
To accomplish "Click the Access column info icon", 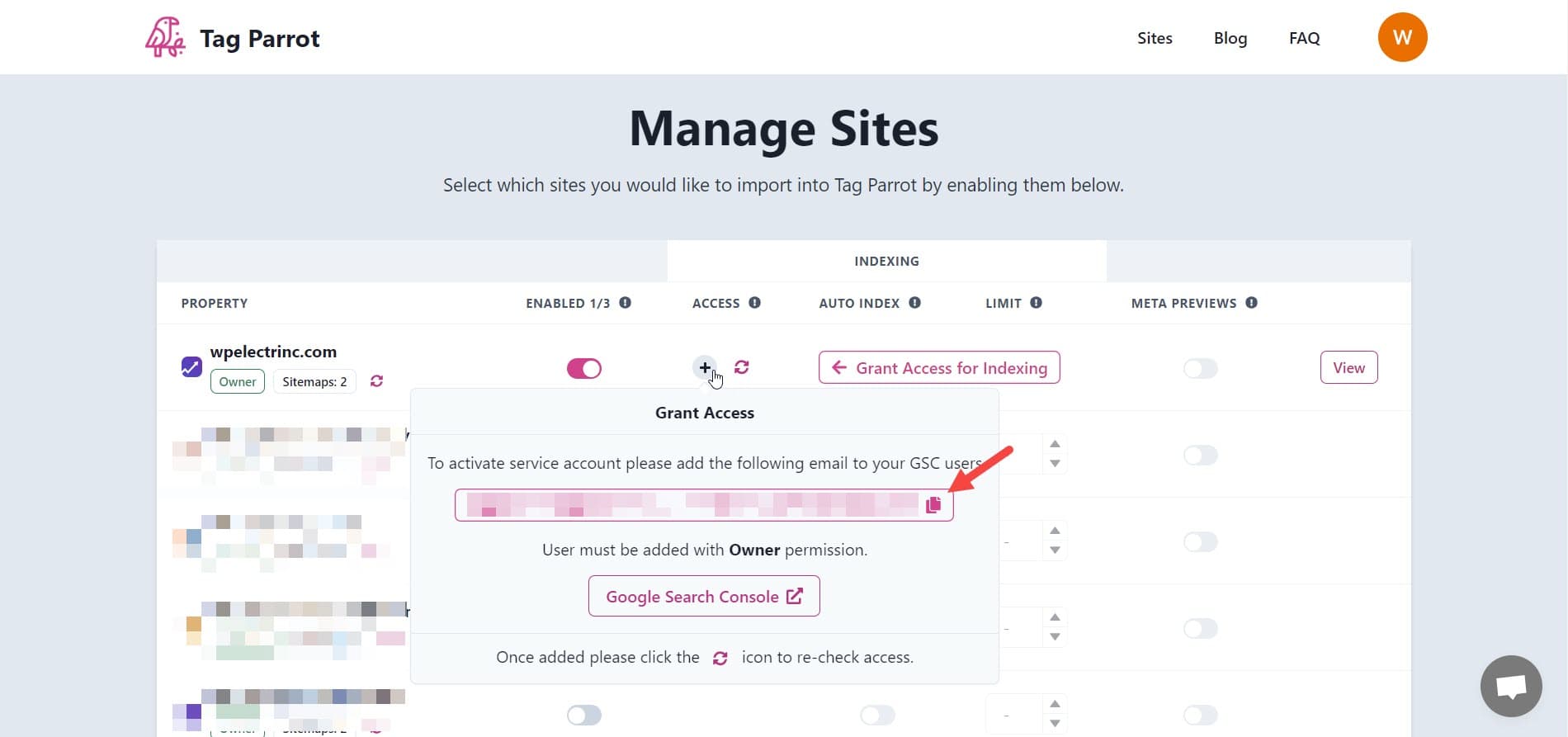I will click(x=754, y=303).
